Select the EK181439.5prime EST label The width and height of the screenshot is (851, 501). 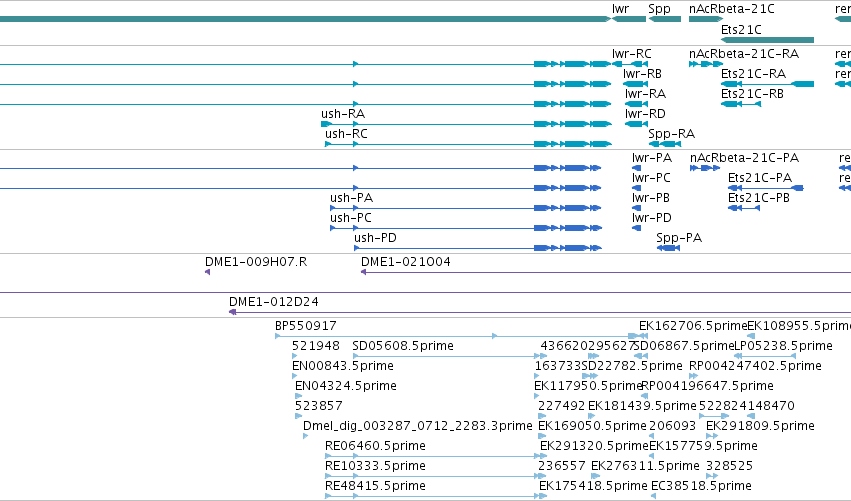642,406
